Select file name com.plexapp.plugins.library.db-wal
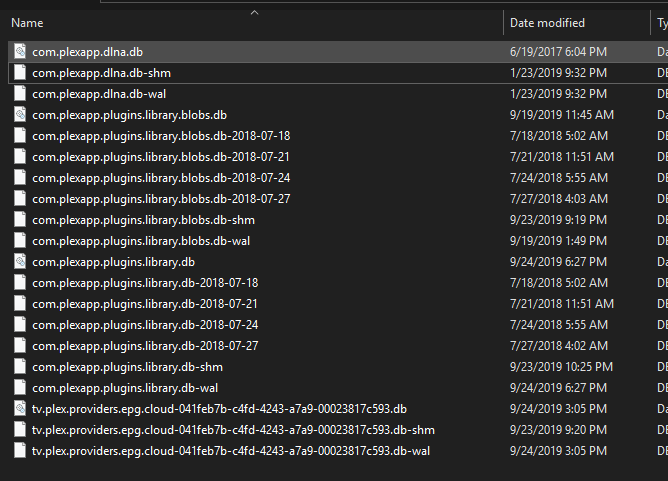668x481 pixels. [125, 388]
